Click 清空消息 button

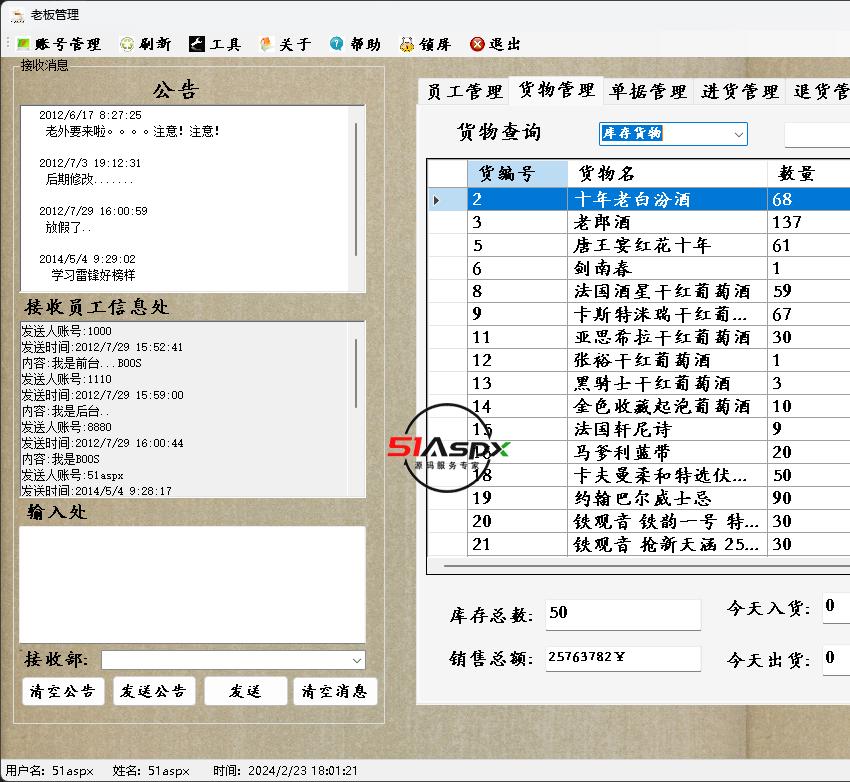click(x=335, y=691)
